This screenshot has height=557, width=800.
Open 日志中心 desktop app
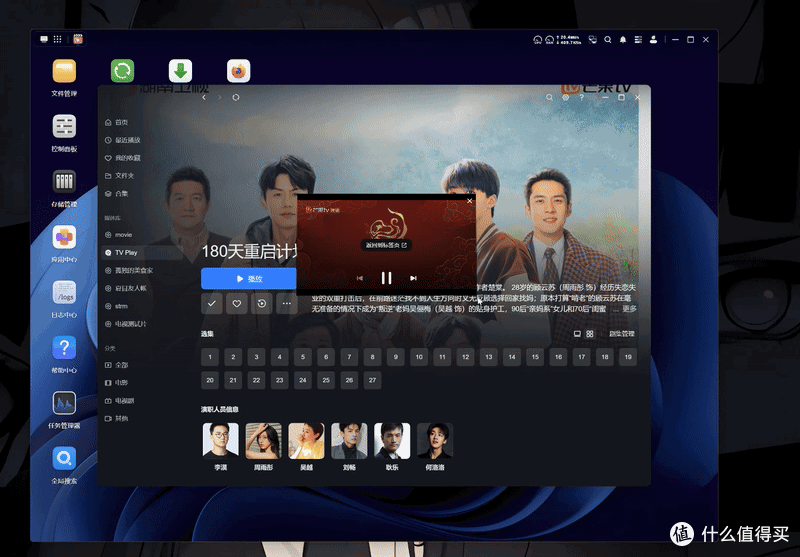pyautogui.click(x=64, y=293)
